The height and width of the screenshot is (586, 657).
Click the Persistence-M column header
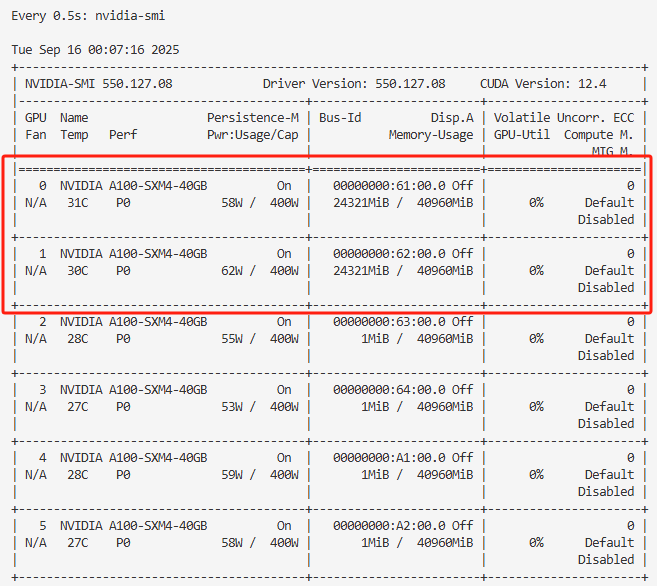click(x=253, y=118)
